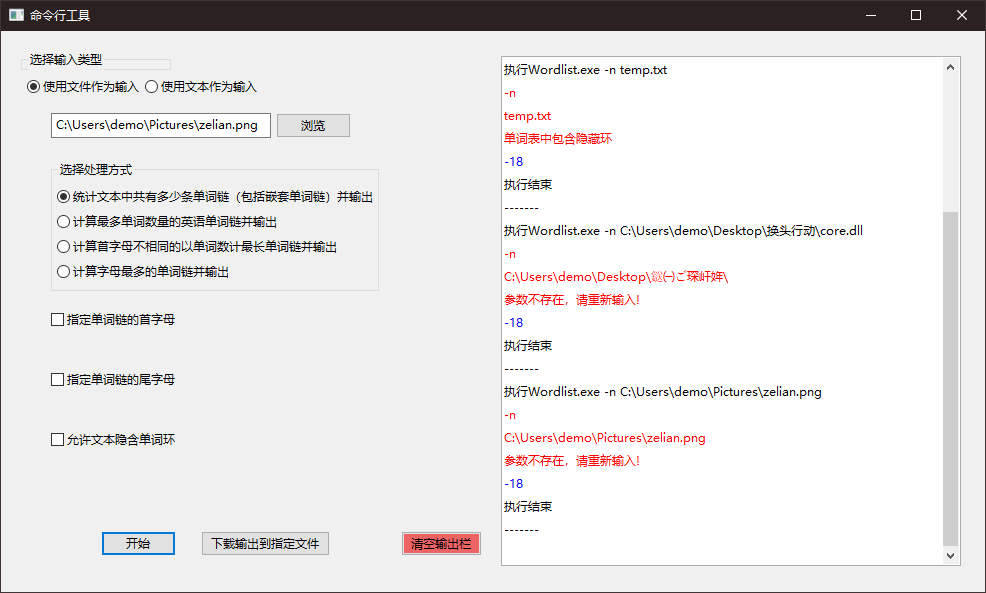
Task: Choose 计算最多单词数量的英语单词链并输出 option
Action: tap(61, 221)
